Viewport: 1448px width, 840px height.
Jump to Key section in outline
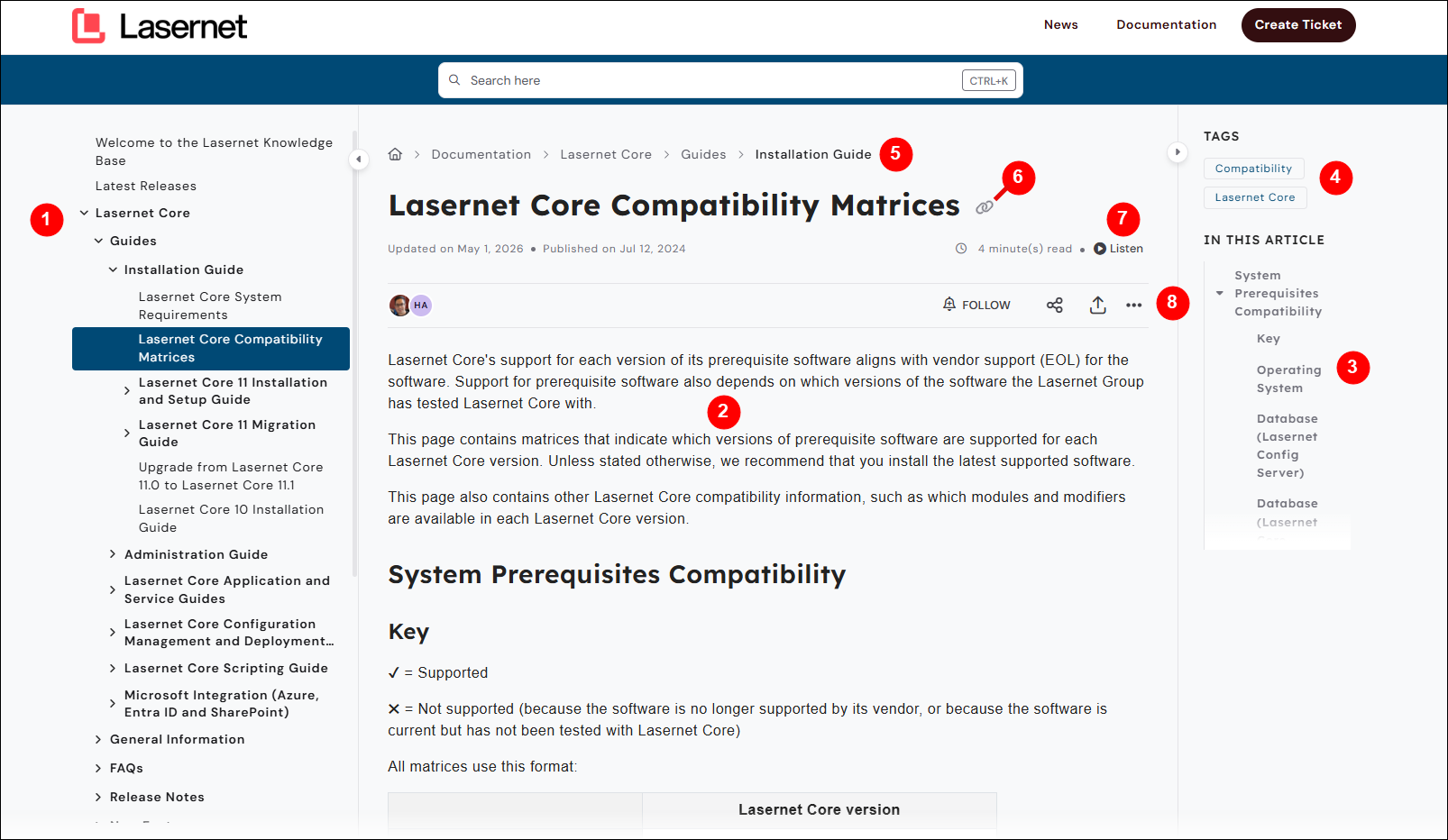point(1269,339)
